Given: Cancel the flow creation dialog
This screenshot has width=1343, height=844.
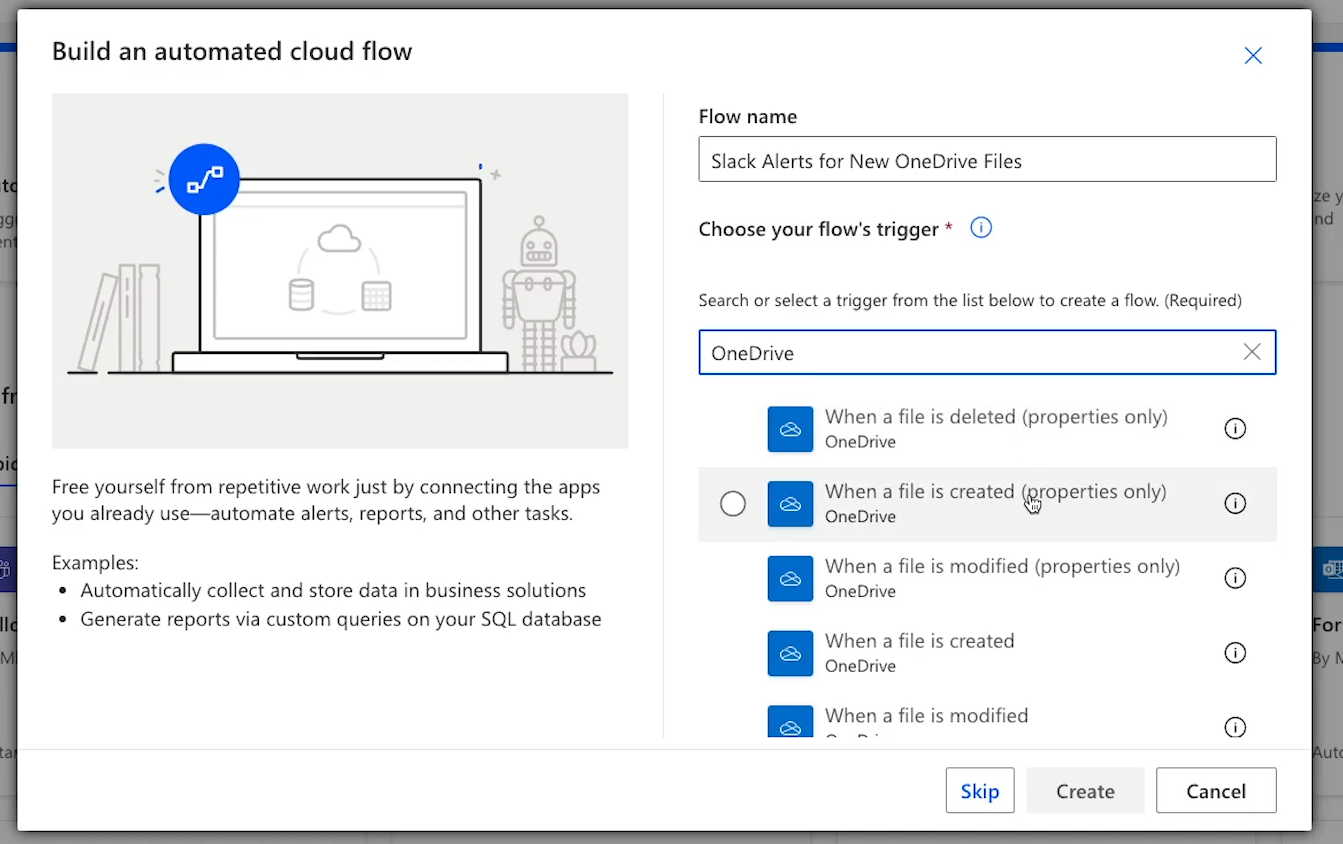Looking at the screenshot, I should 1216,791.
